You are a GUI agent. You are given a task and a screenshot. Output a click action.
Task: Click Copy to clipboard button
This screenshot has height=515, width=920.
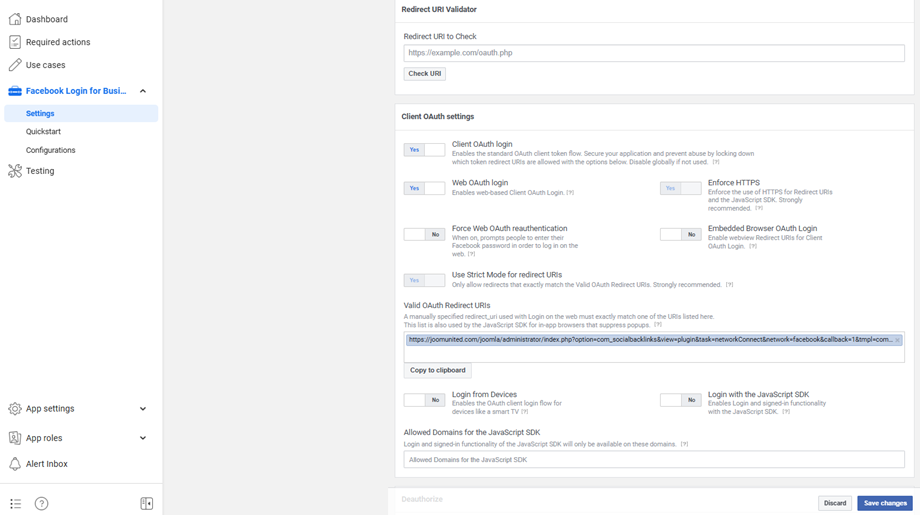coord(437,370)
